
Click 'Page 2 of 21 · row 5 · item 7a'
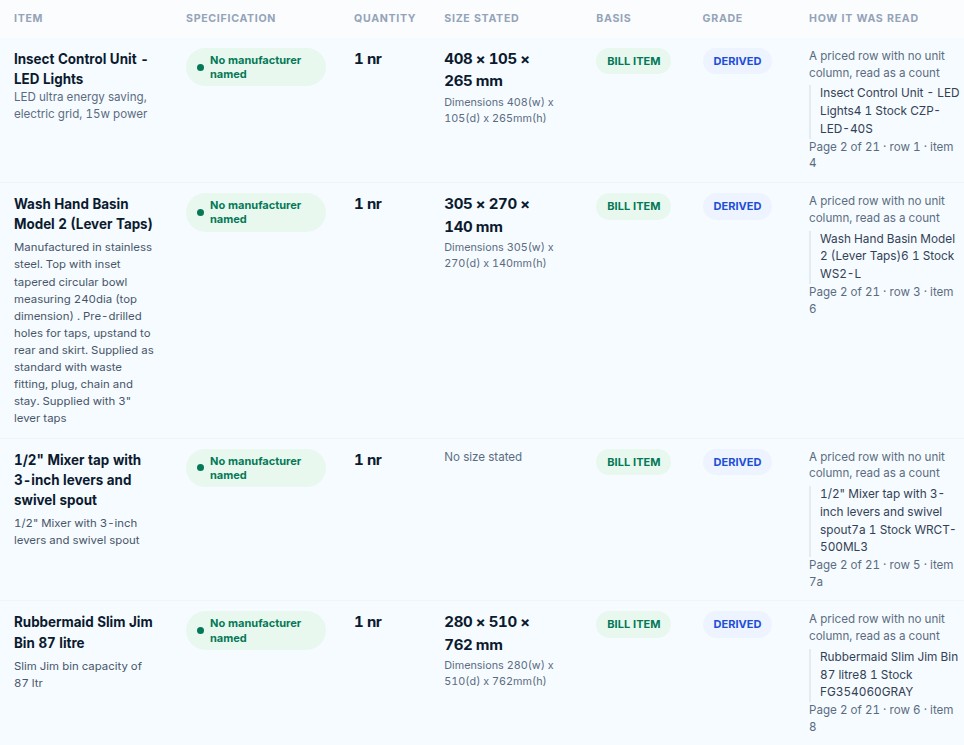[x=881, y=573]
